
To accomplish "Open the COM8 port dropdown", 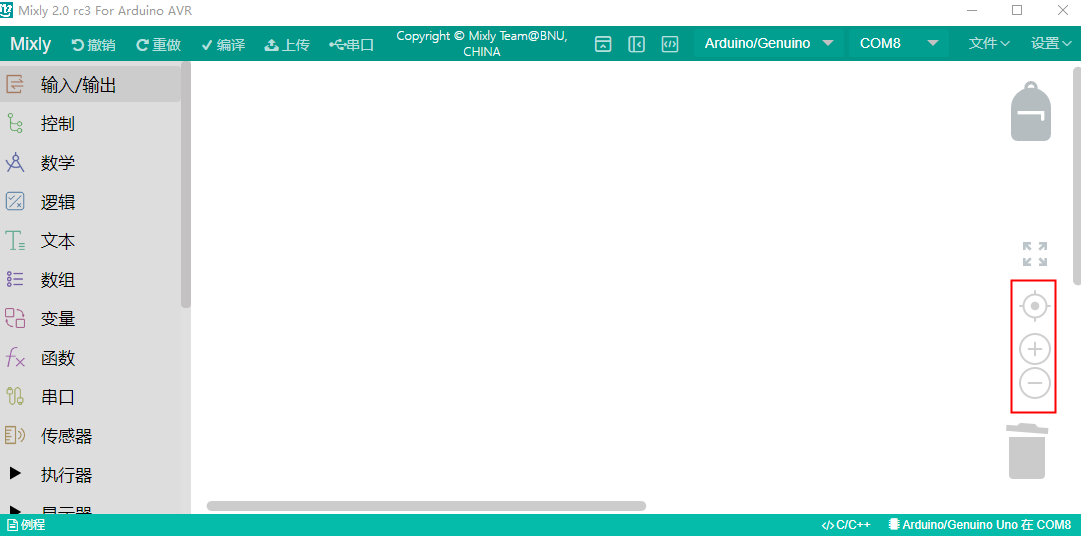I will 897,44.
